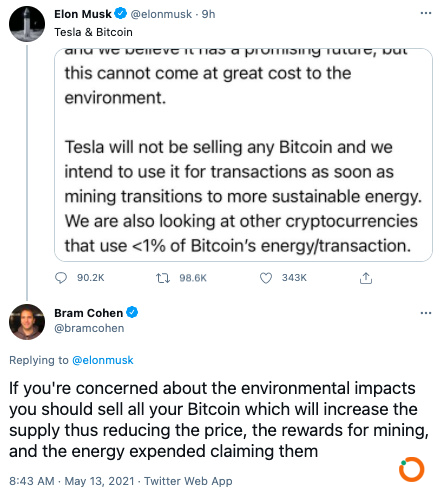Image resolution: width=444 pixels, height=498 pixels.
Task: Click the Twitter Web App source label
Action: coord(188,481)
